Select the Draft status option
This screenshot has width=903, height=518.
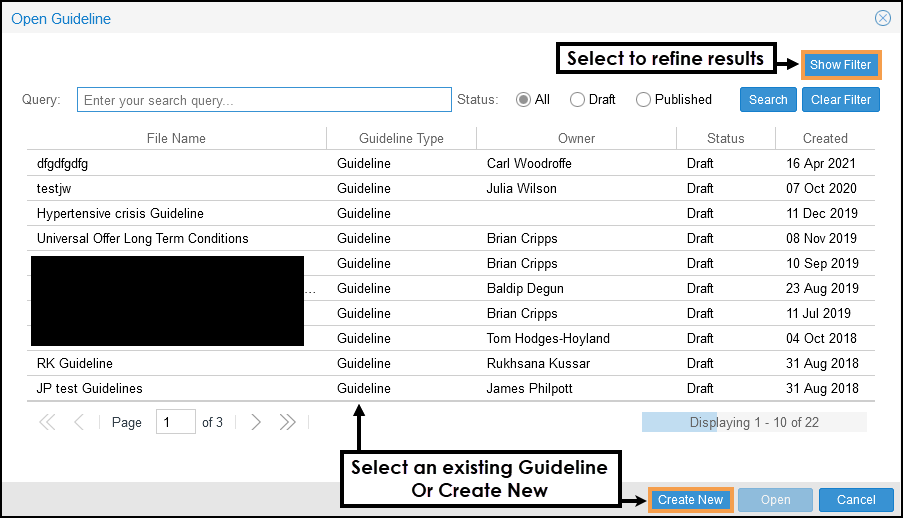(577, 100)
